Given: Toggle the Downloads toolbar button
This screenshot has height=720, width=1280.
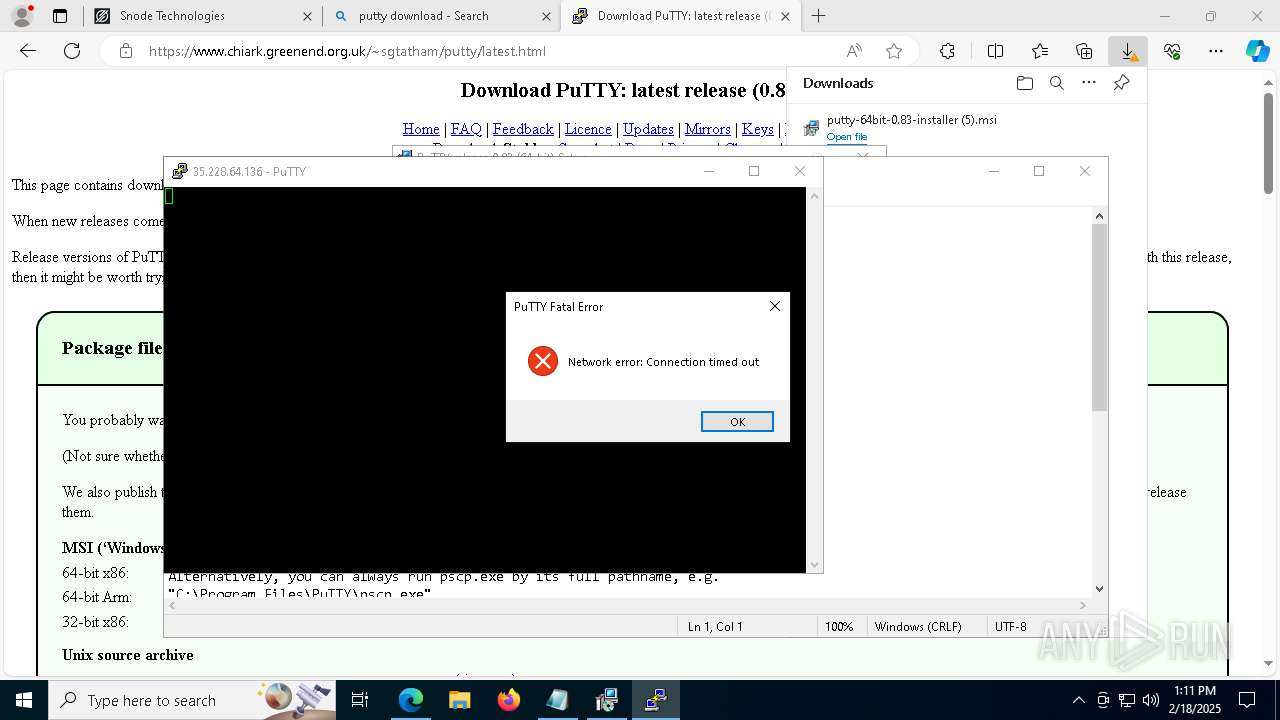Looking at the screenshot, I should (1128, 51).
